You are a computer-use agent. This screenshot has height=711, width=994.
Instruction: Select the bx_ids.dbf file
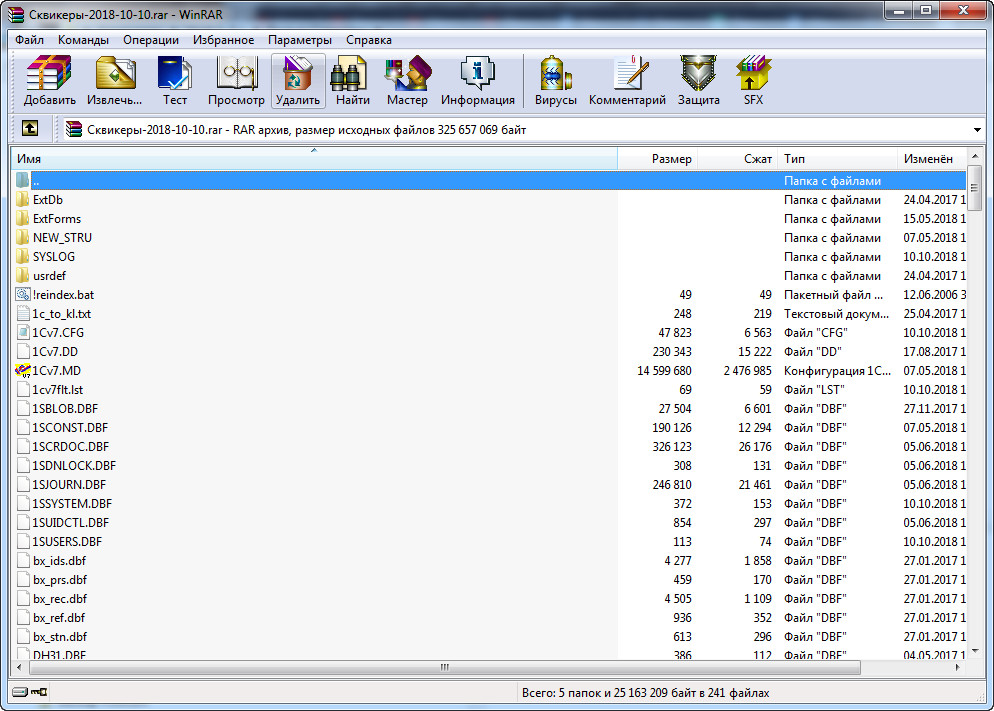pos(59,561)
